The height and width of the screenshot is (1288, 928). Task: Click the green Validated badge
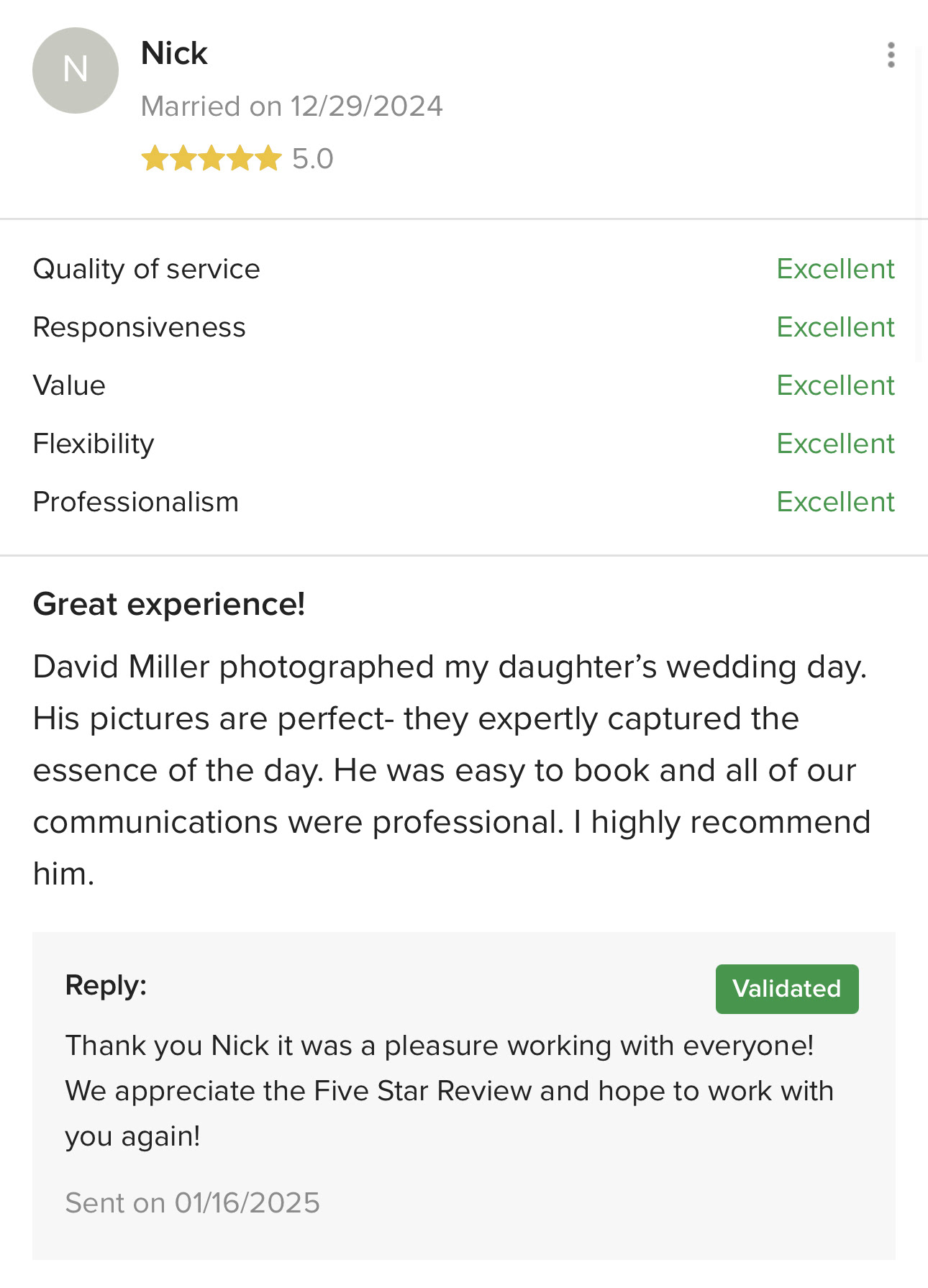tap(787, 989)
